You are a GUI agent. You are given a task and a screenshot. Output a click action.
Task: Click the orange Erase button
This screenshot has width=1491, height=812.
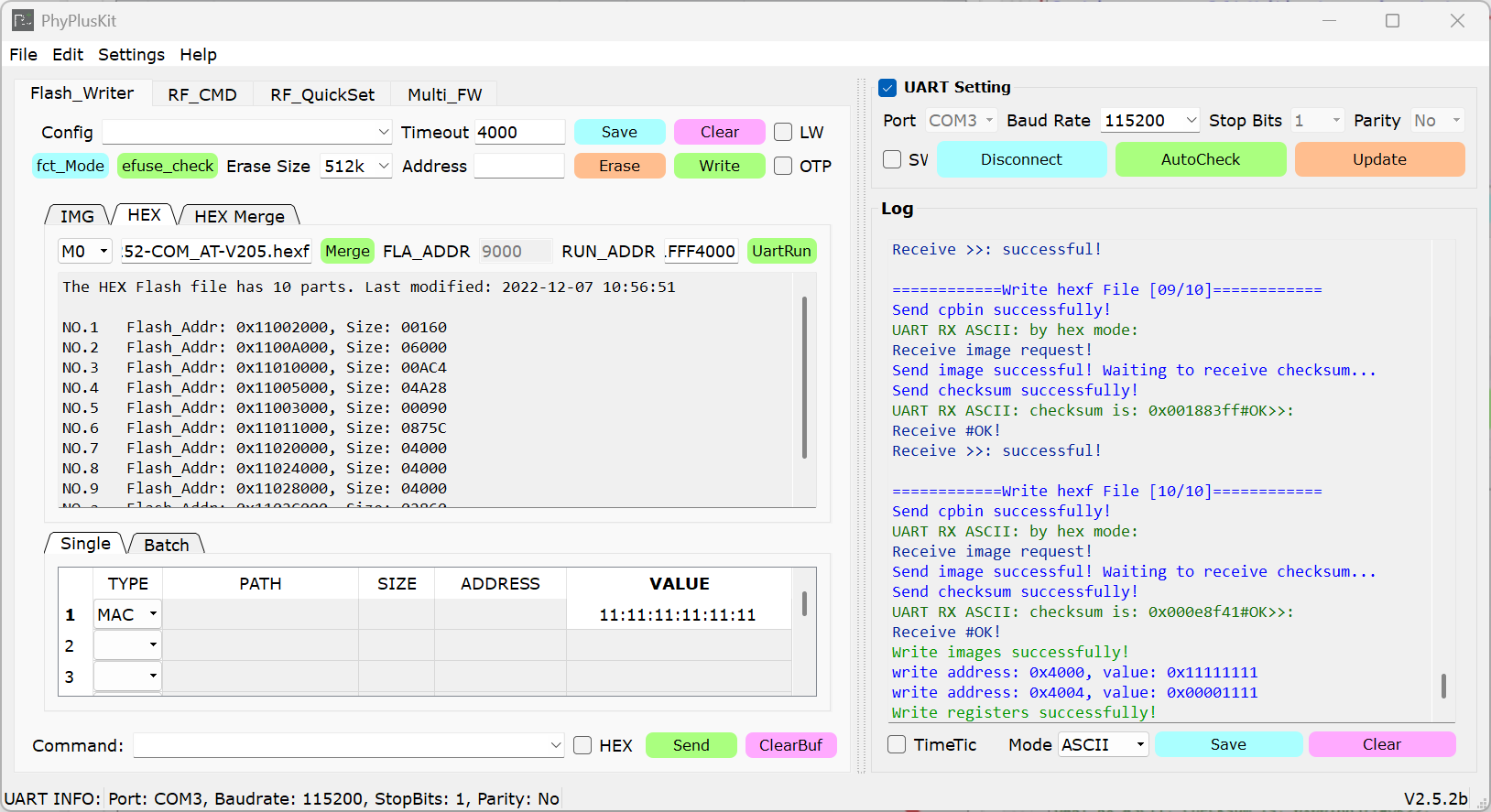tap(619, 166)
